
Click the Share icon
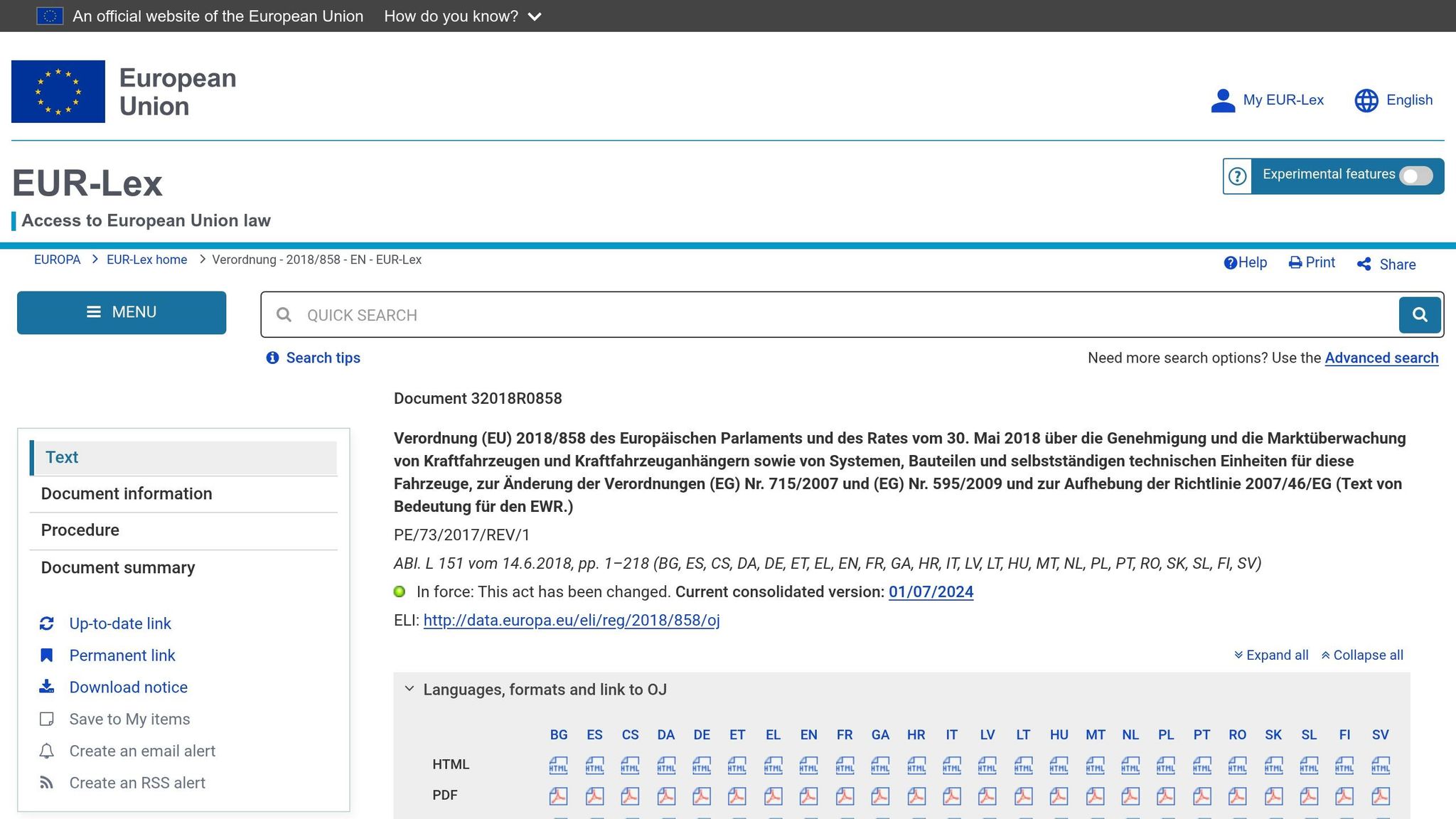click(x=1364, y=264)
